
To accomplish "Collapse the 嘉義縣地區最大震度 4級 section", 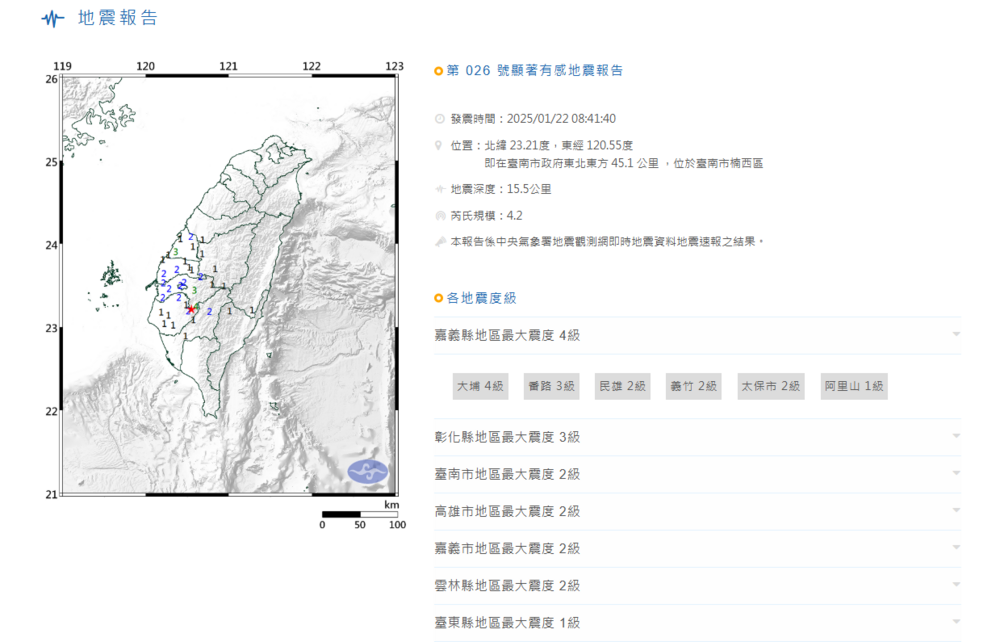I will pyautogui.click(x=956, y=335).
